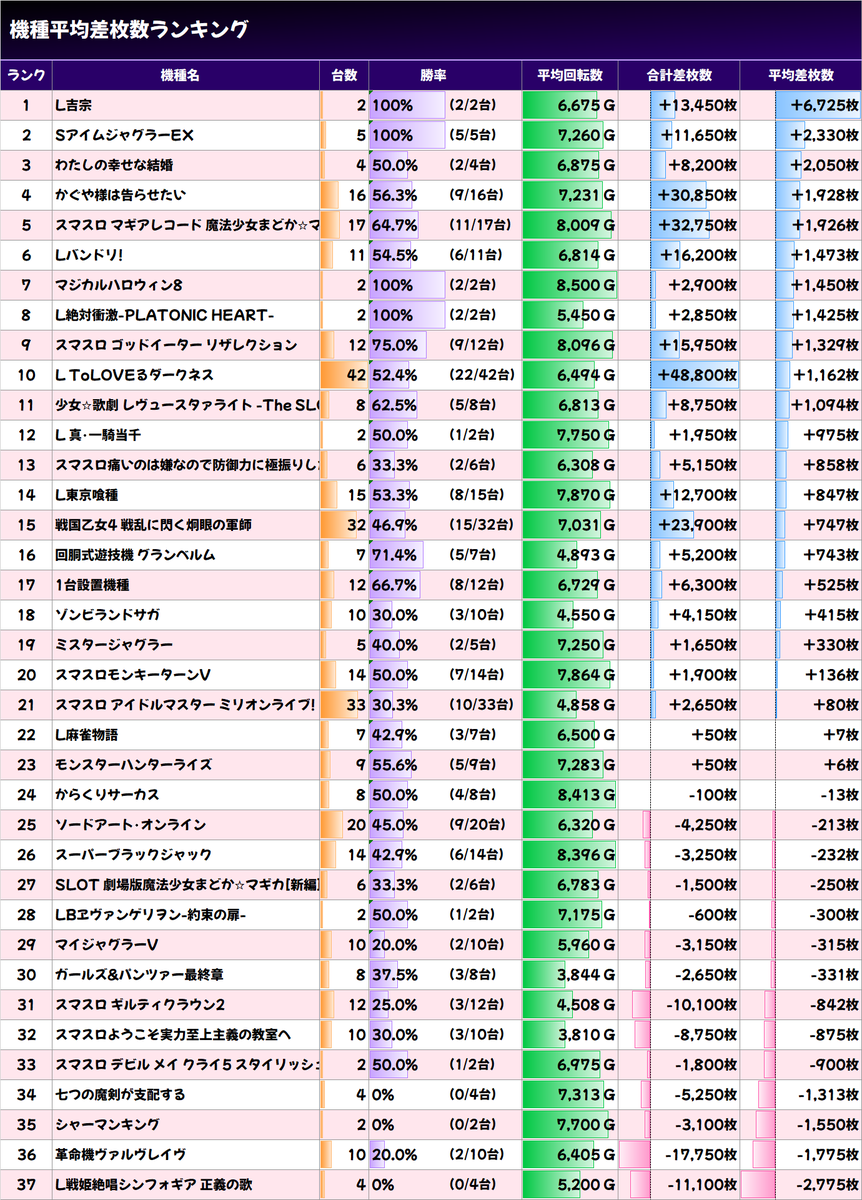This screenshot has height=1200, width=862.
Task: Click average difference +6,725枚 for L吉宗
Action: (x=801, y=105)
